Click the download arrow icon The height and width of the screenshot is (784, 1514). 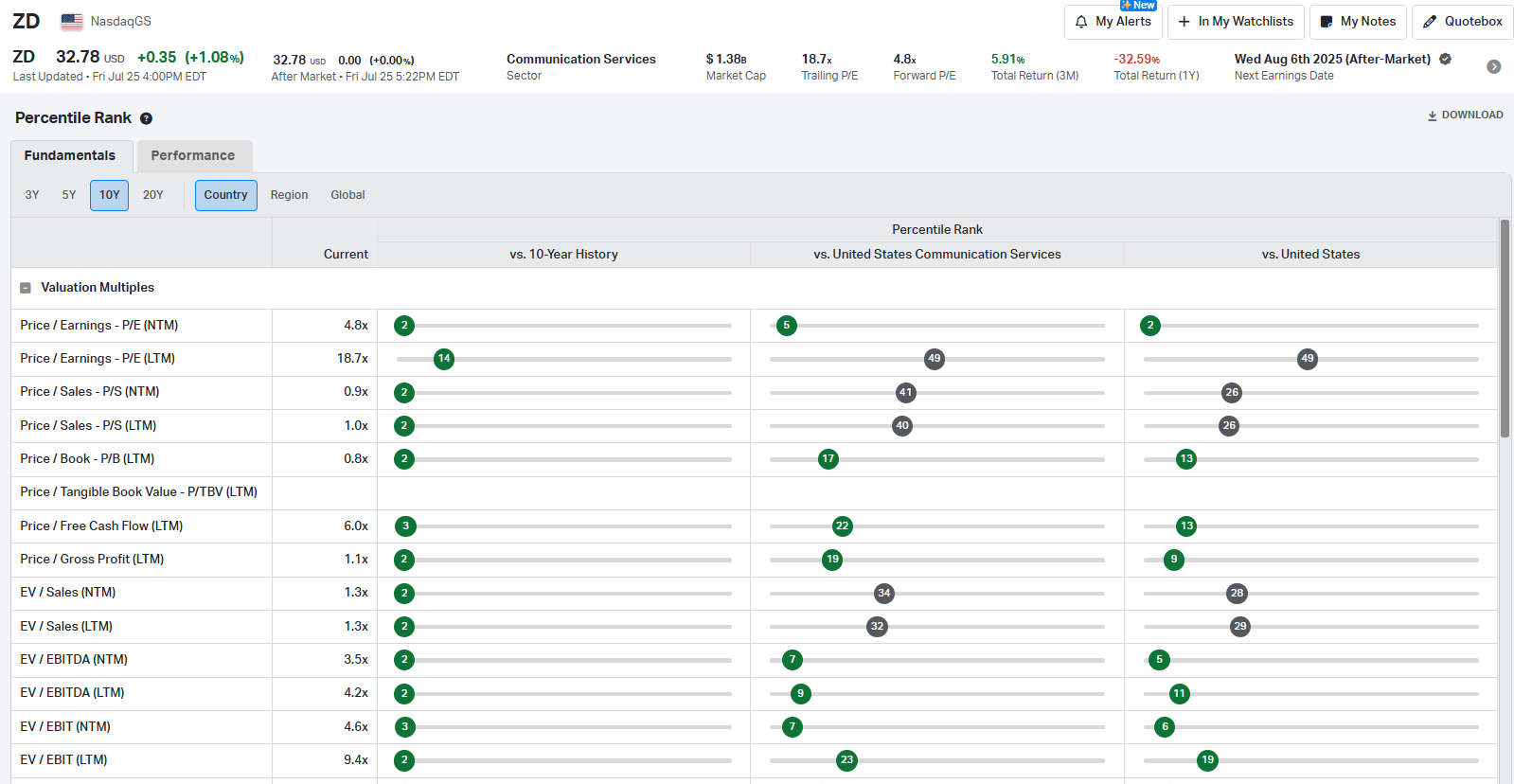coord(1433,116)
